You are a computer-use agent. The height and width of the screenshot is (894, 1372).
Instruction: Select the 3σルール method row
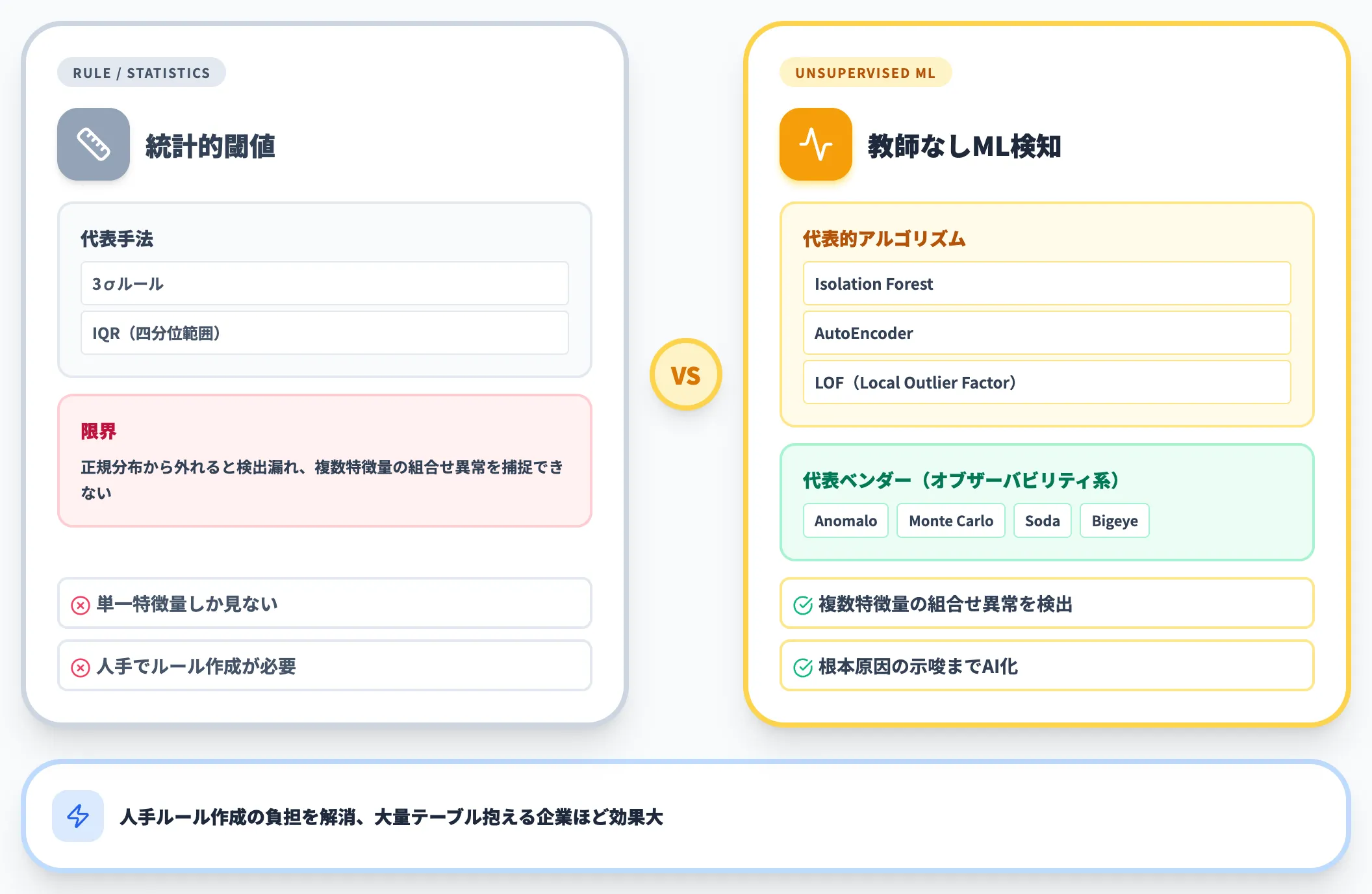325,283
